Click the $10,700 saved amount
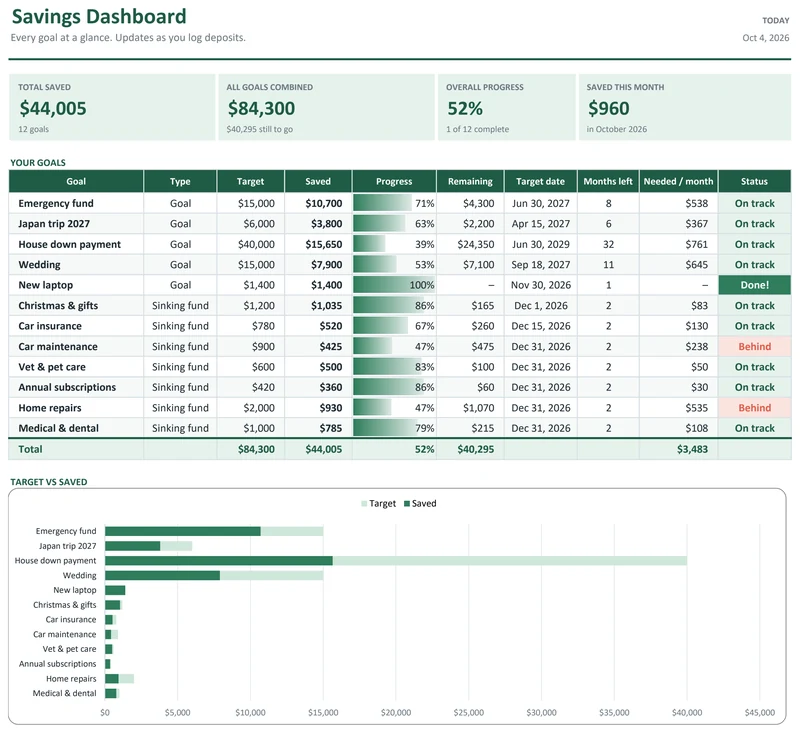The height and width of the screenshot is (733, 800). [323, 204]
